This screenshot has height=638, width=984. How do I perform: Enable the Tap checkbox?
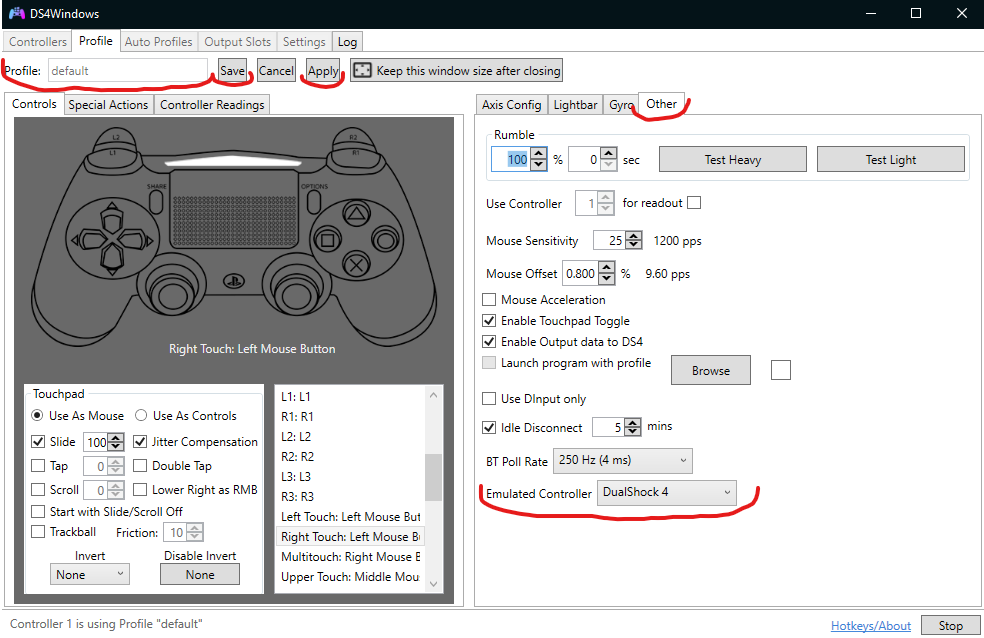[38, 465]
